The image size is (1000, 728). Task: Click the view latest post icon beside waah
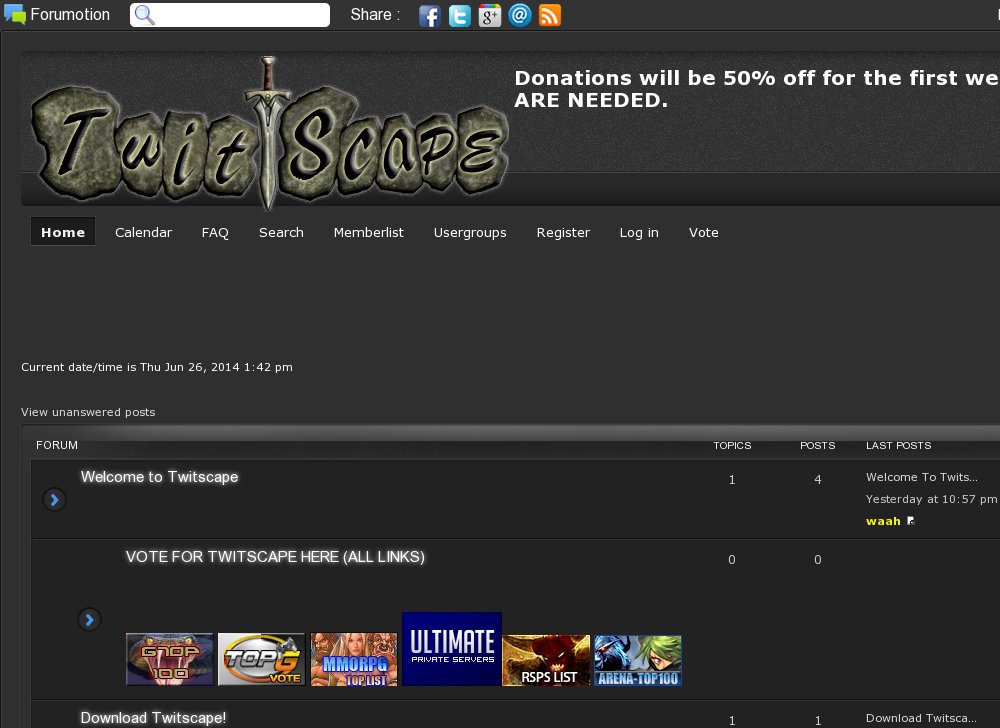tap(911, 522)
